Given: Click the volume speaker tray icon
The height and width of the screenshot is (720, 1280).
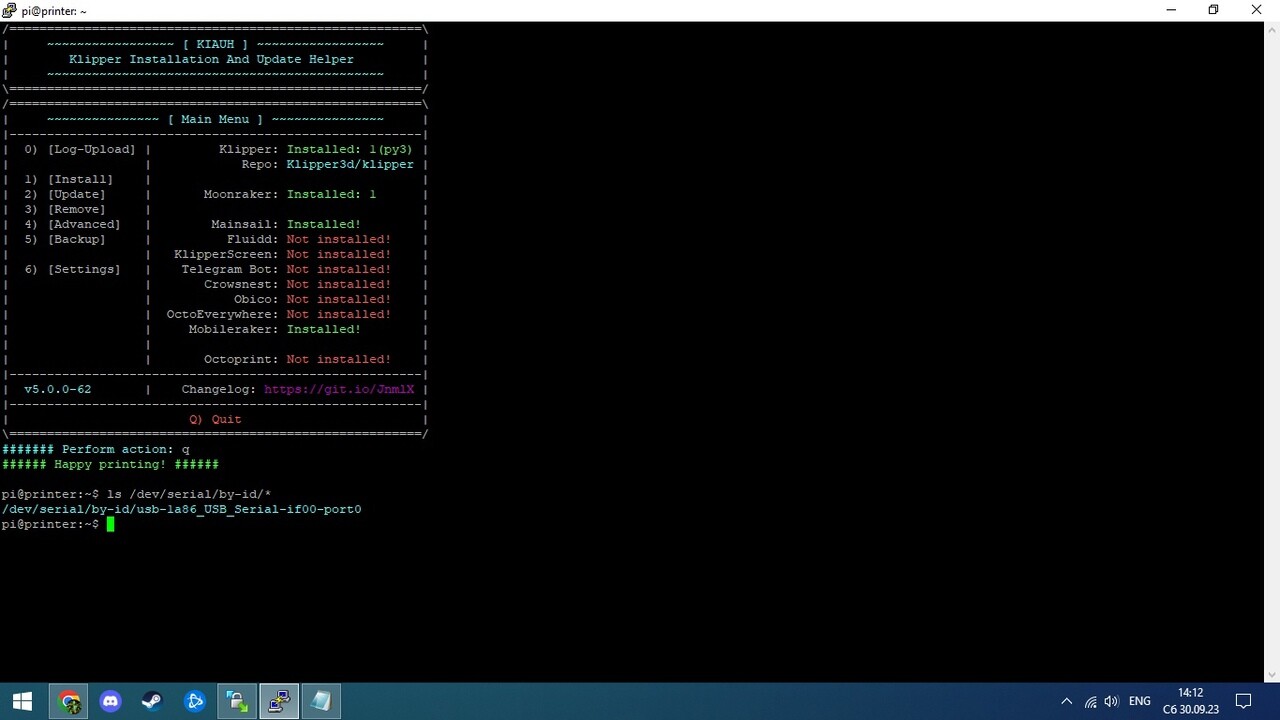Looking at the screenshot, I should 1111,702.
